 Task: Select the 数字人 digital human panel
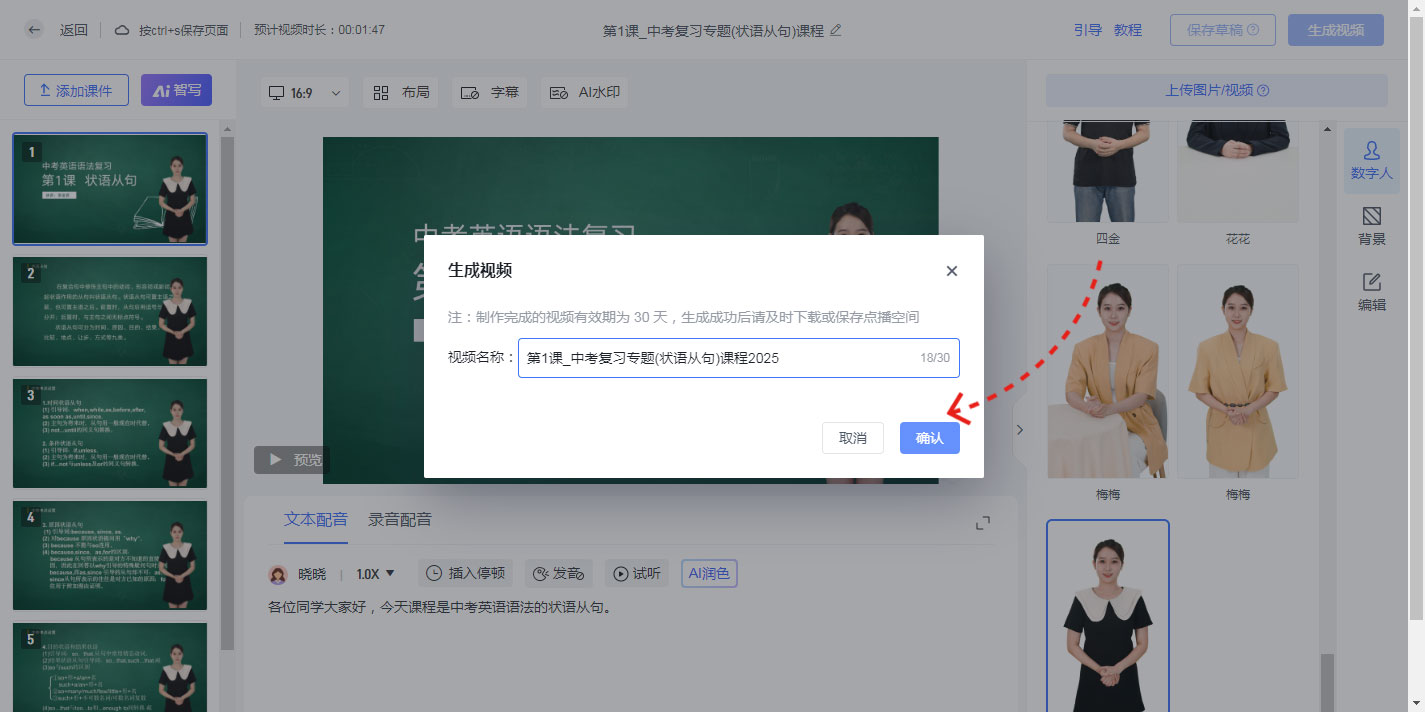pyautogui.click(x=1371, y=160)
